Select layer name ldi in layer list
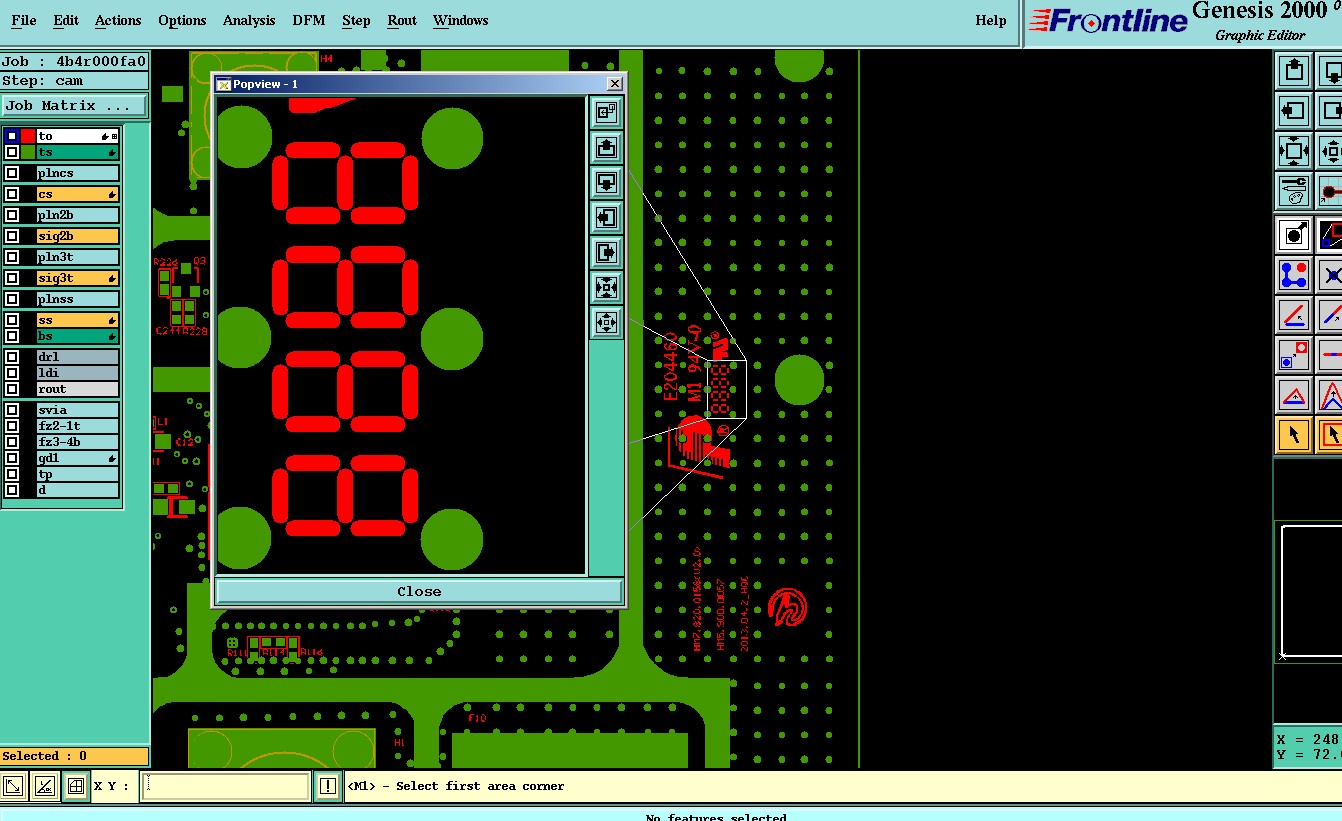Viewport: 1342px width, 821px height. (x=78, y=373)
